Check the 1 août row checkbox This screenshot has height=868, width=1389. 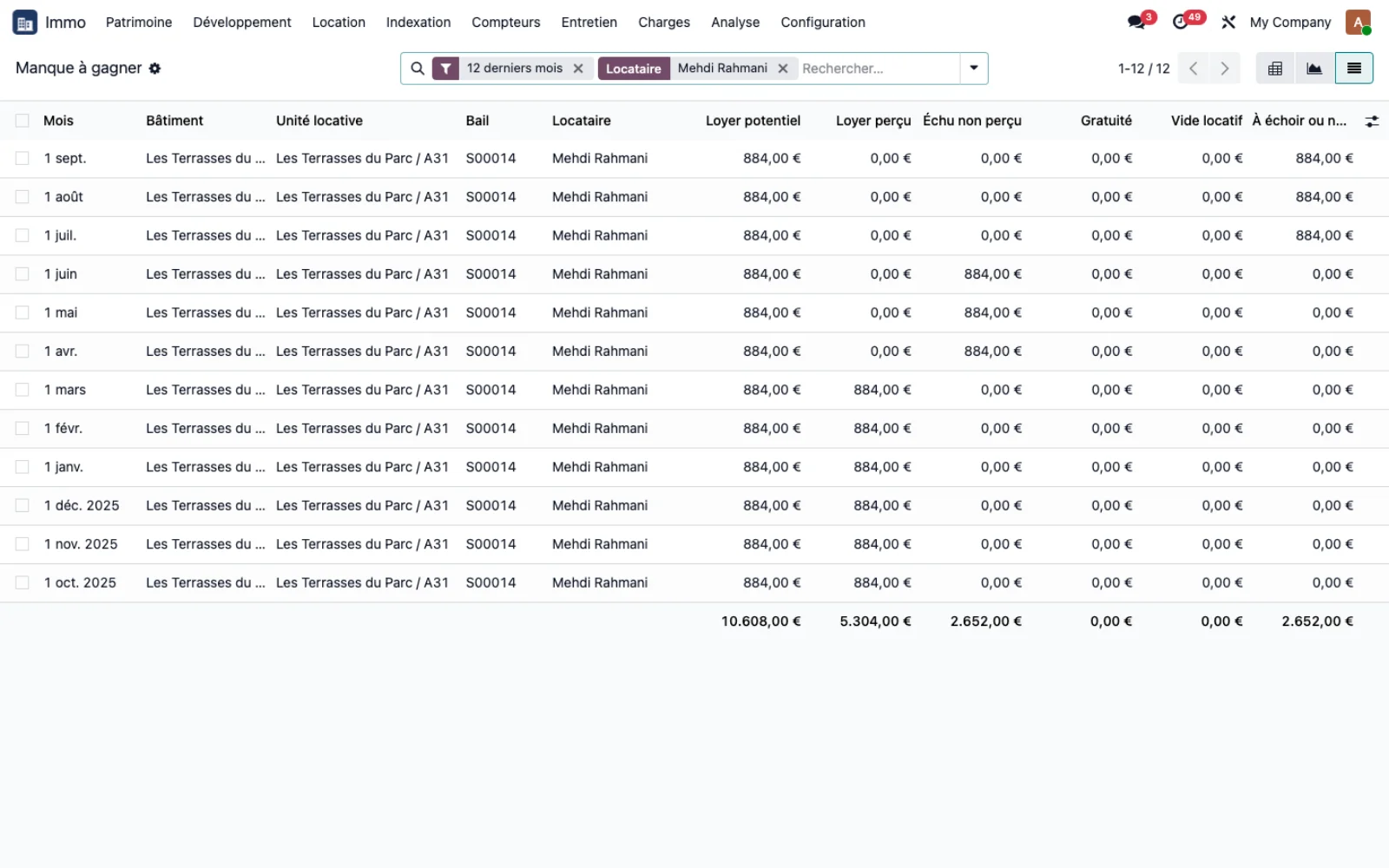tap(23, 197)
